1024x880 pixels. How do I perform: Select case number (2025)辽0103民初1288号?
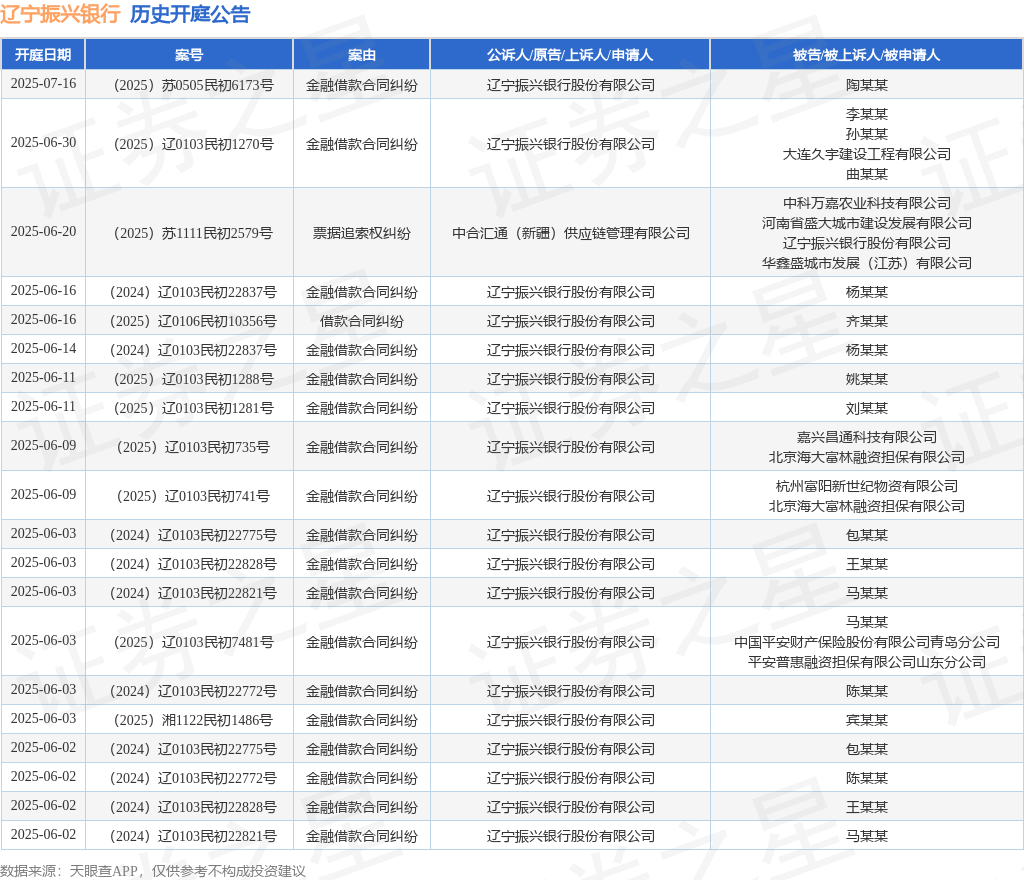[193, 379]
